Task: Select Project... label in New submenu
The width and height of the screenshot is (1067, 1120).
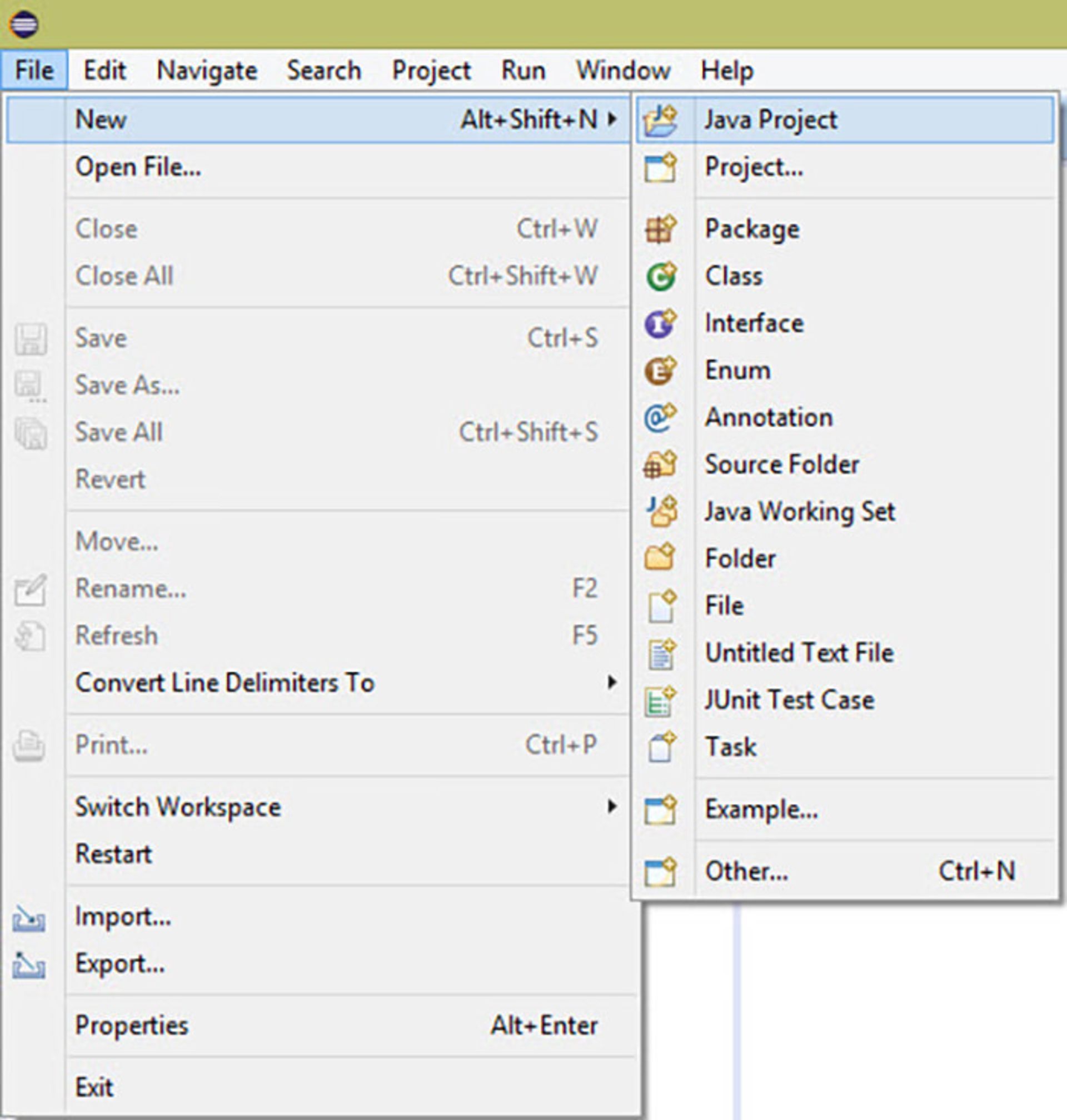Action: (x=754, y=168)
